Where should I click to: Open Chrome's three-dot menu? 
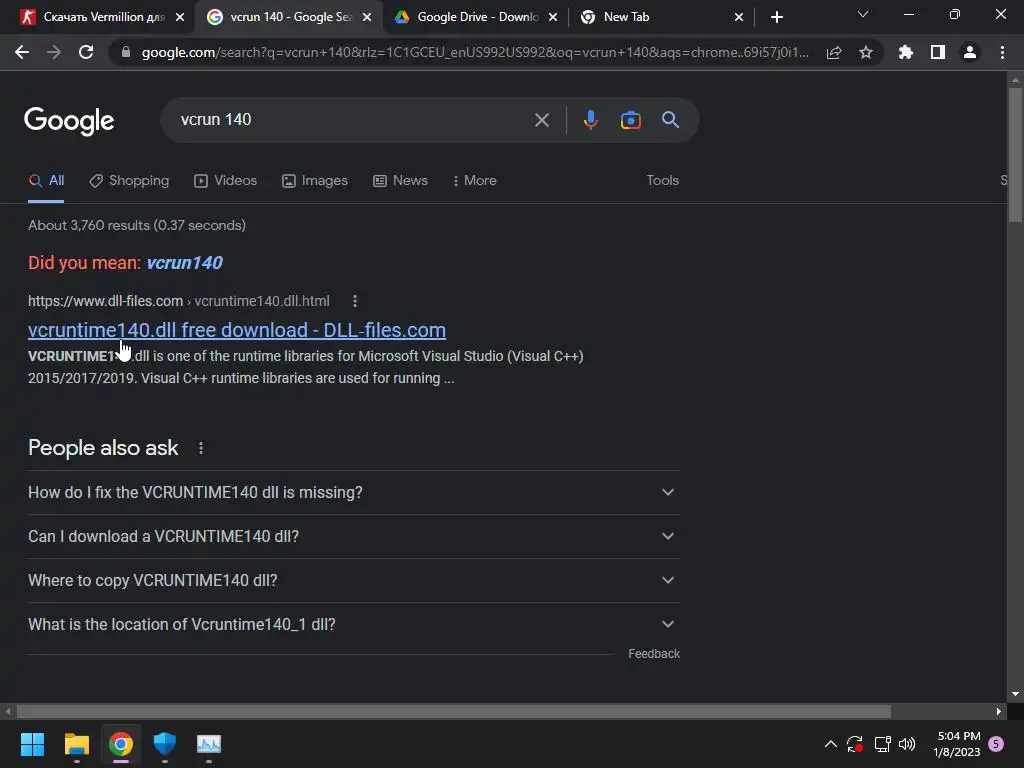point(1002,52)
